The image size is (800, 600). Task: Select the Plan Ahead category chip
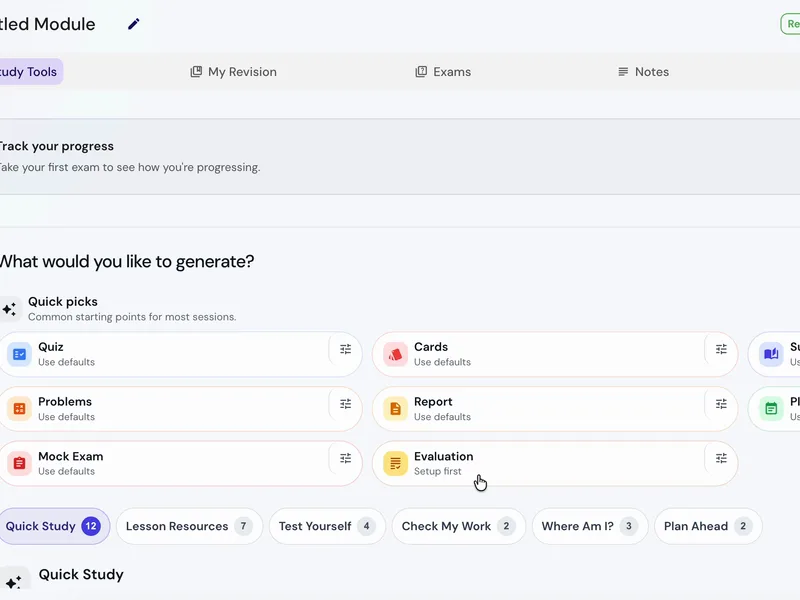click(708, 526)
